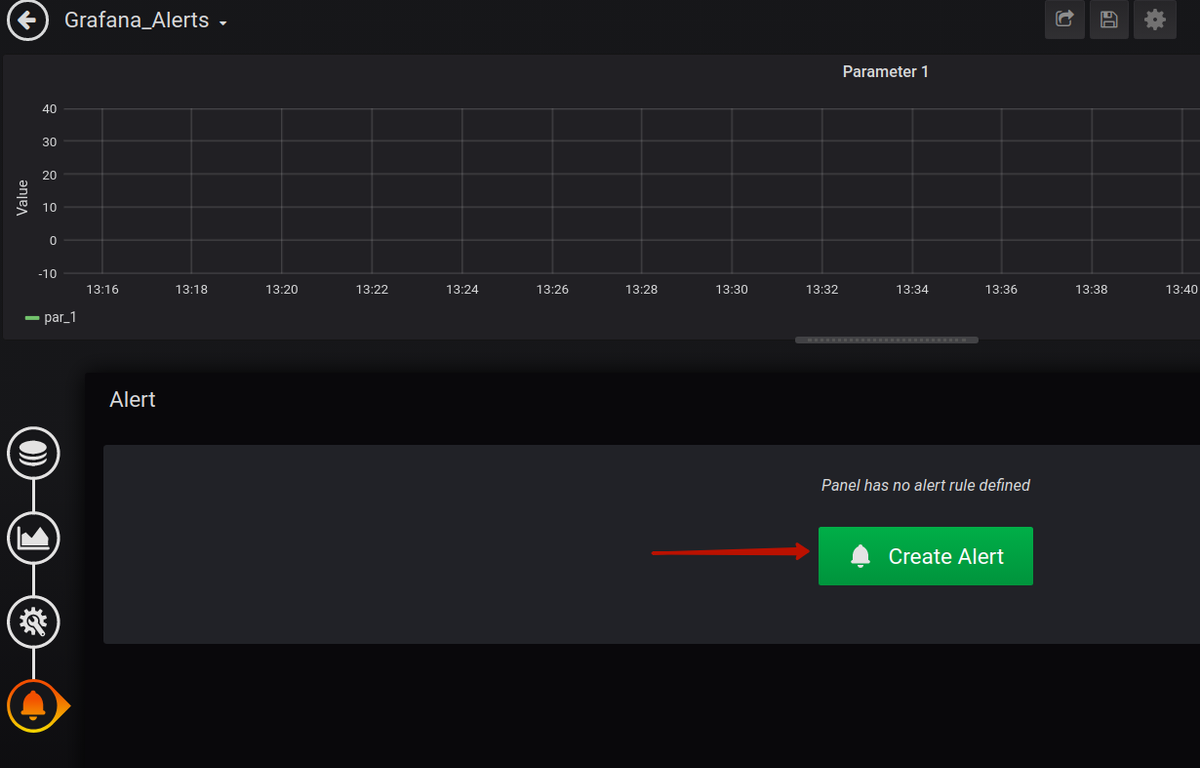Screen dimensions: 1200x768
Task: Click the 13:34 time axis label
Action: point(911,289)
